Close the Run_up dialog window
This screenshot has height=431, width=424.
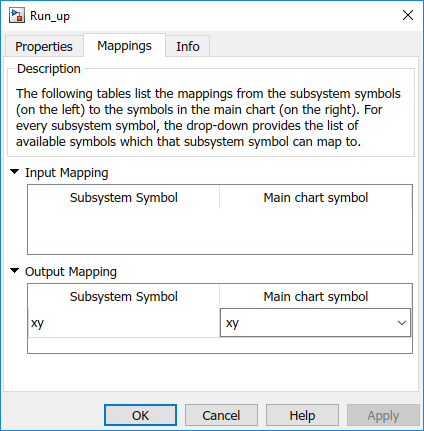coord(408,15)
